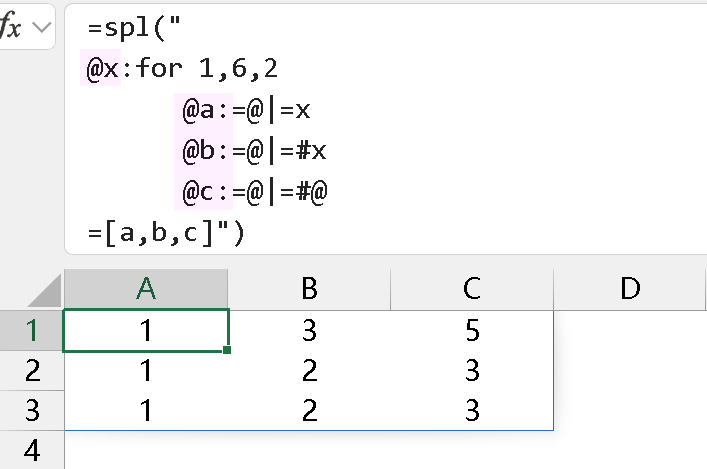This screenshot has height=469, width=707.
Task: Select column C header
Action: (472, 289)
